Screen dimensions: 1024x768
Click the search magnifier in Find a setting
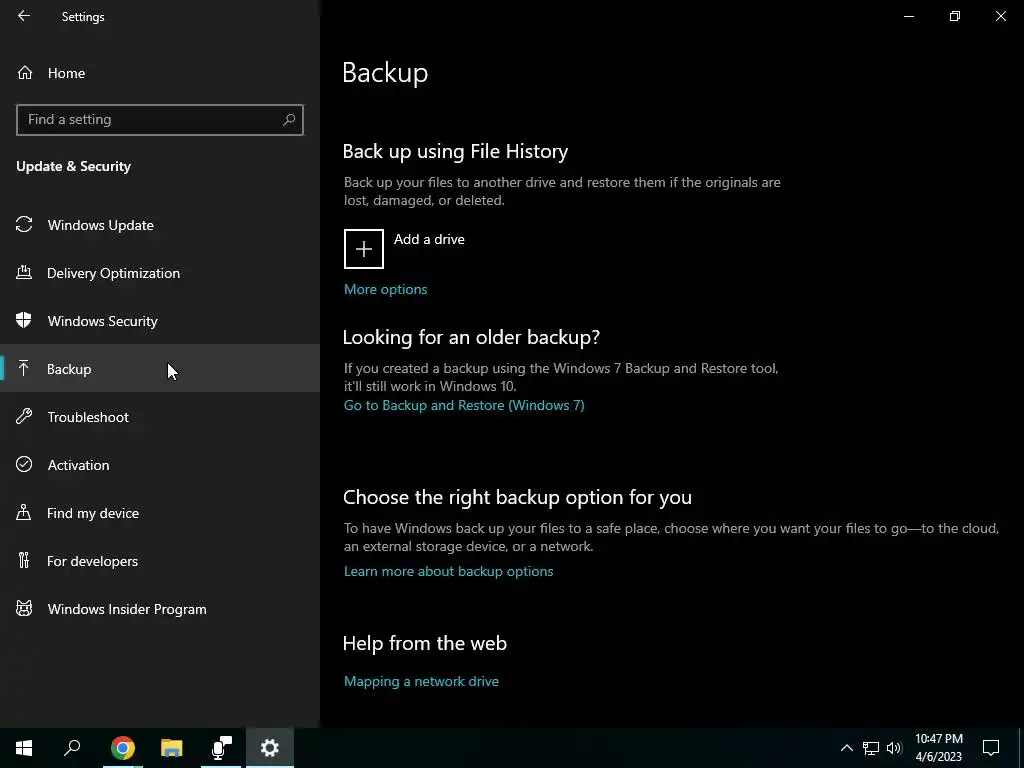[x=289, y=120]
